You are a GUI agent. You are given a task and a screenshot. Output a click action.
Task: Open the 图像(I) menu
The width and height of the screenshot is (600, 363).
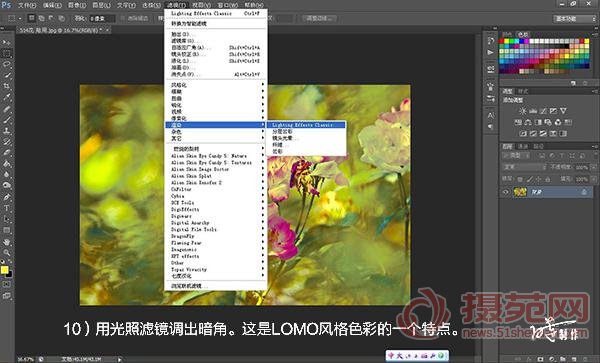(77, 5)
